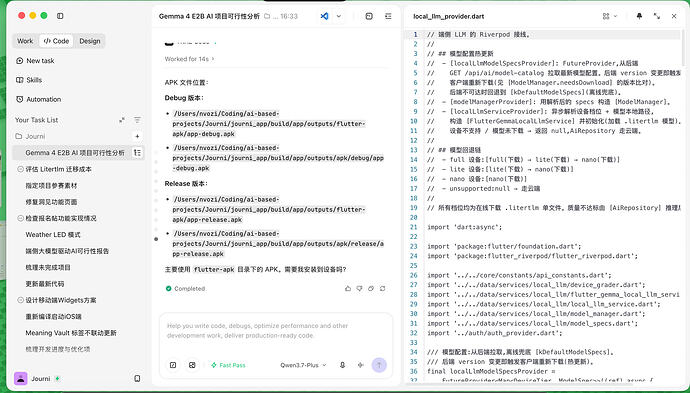This screenshot has height=393, width=690.
Task: Expand the open-in-editor dropdown arrow
Action: tap(339, 16)
